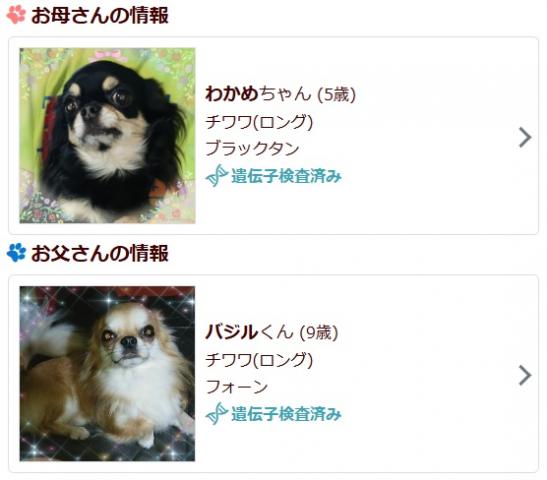Click チワワ(ロング) breed in father's card

pos(259,360)
